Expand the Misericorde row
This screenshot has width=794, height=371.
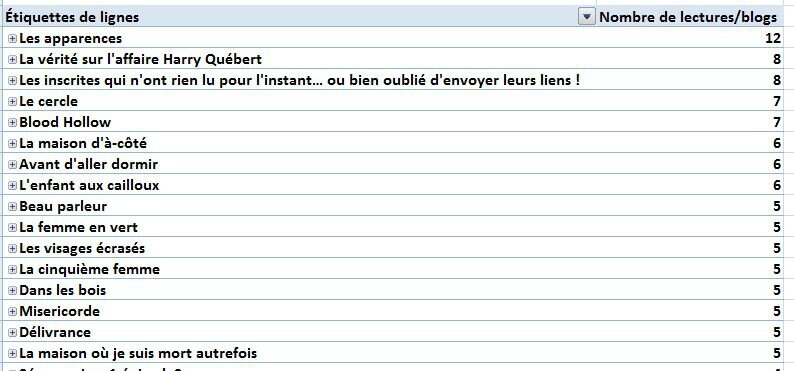point(13,312)
